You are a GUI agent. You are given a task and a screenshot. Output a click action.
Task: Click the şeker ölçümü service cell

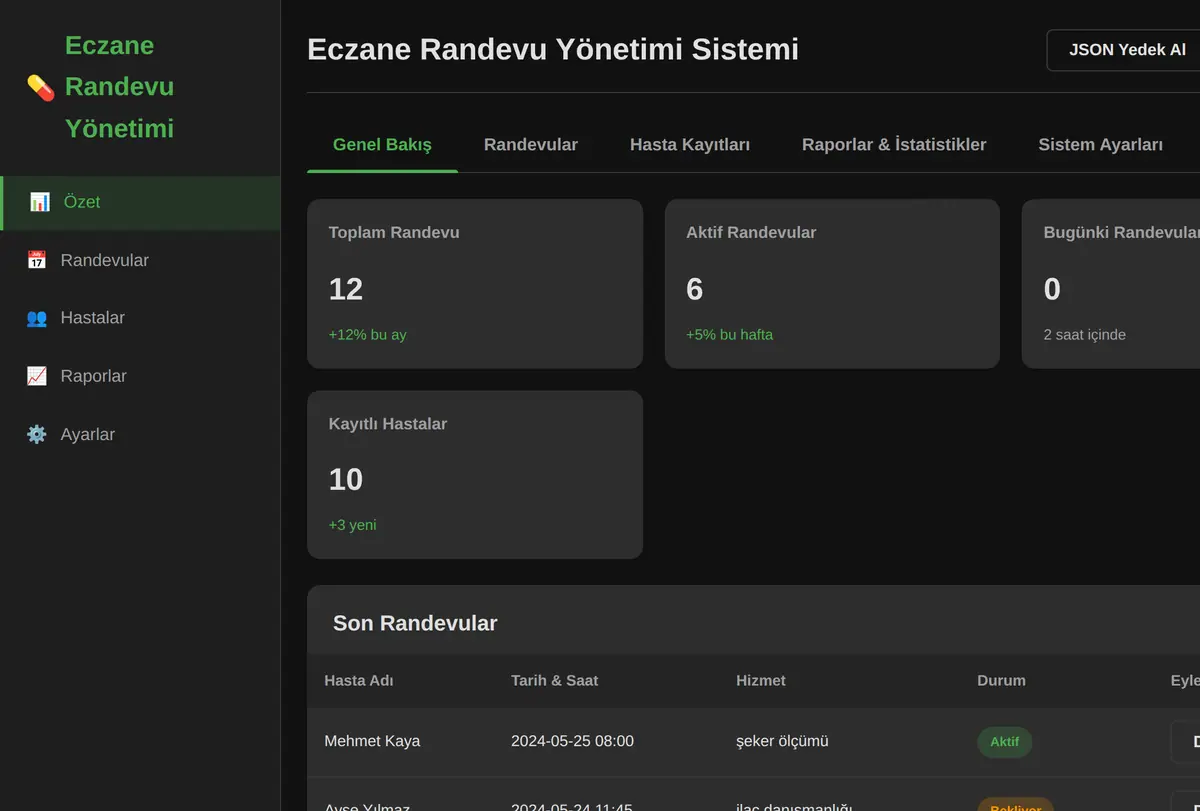point(782,742)
